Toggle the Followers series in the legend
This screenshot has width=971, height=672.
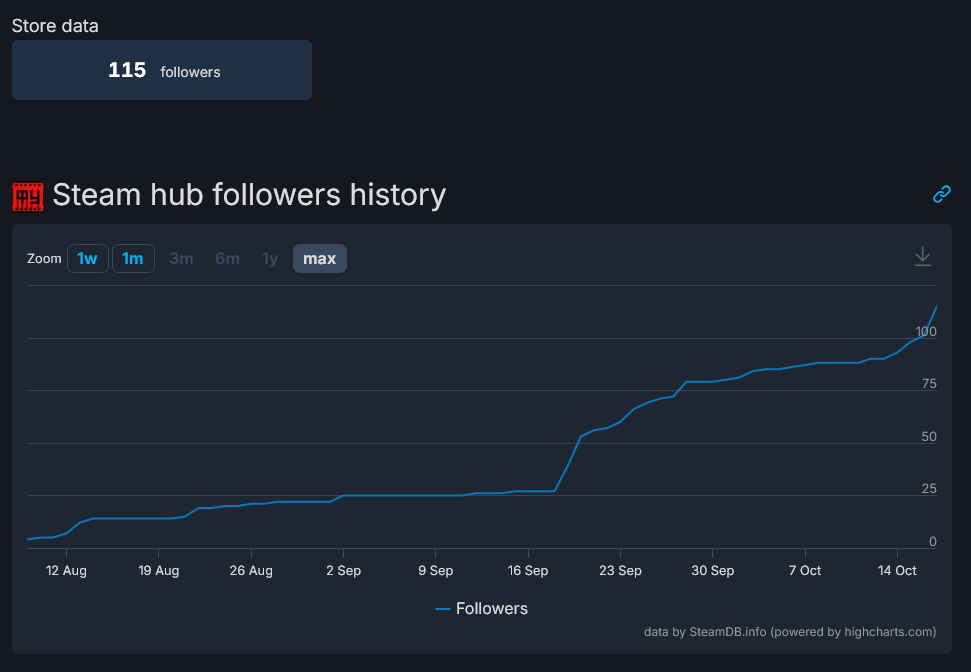tap(481, 608)
